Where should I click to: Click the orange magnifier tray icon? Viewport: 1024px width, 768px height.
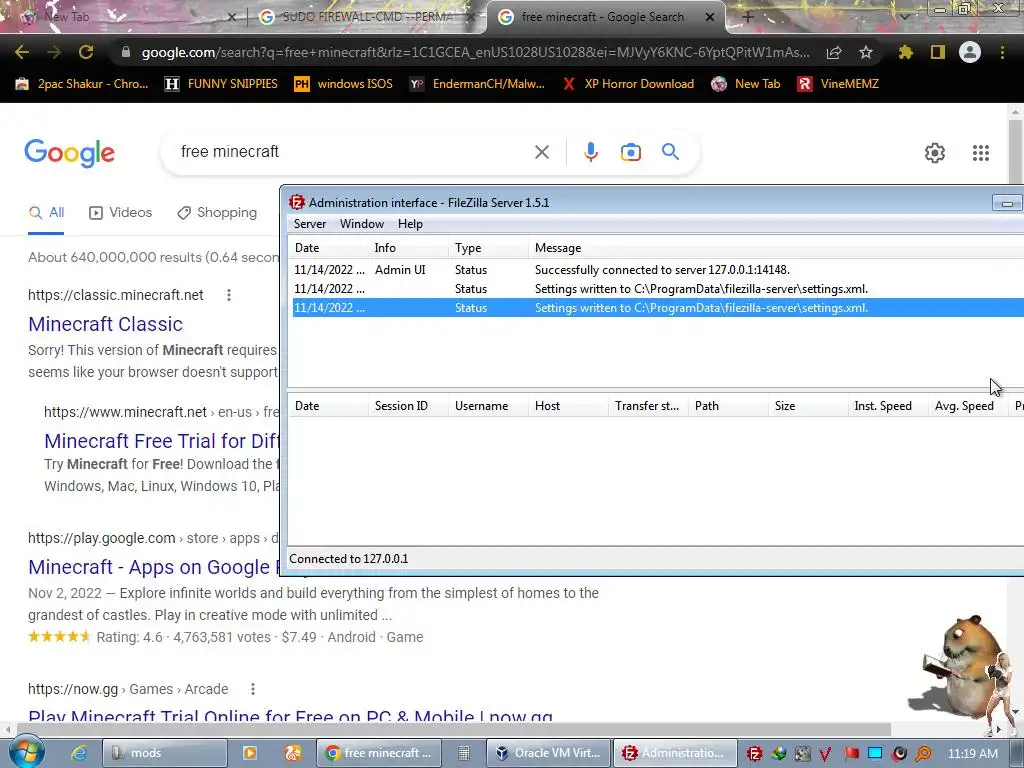point(923,754)
